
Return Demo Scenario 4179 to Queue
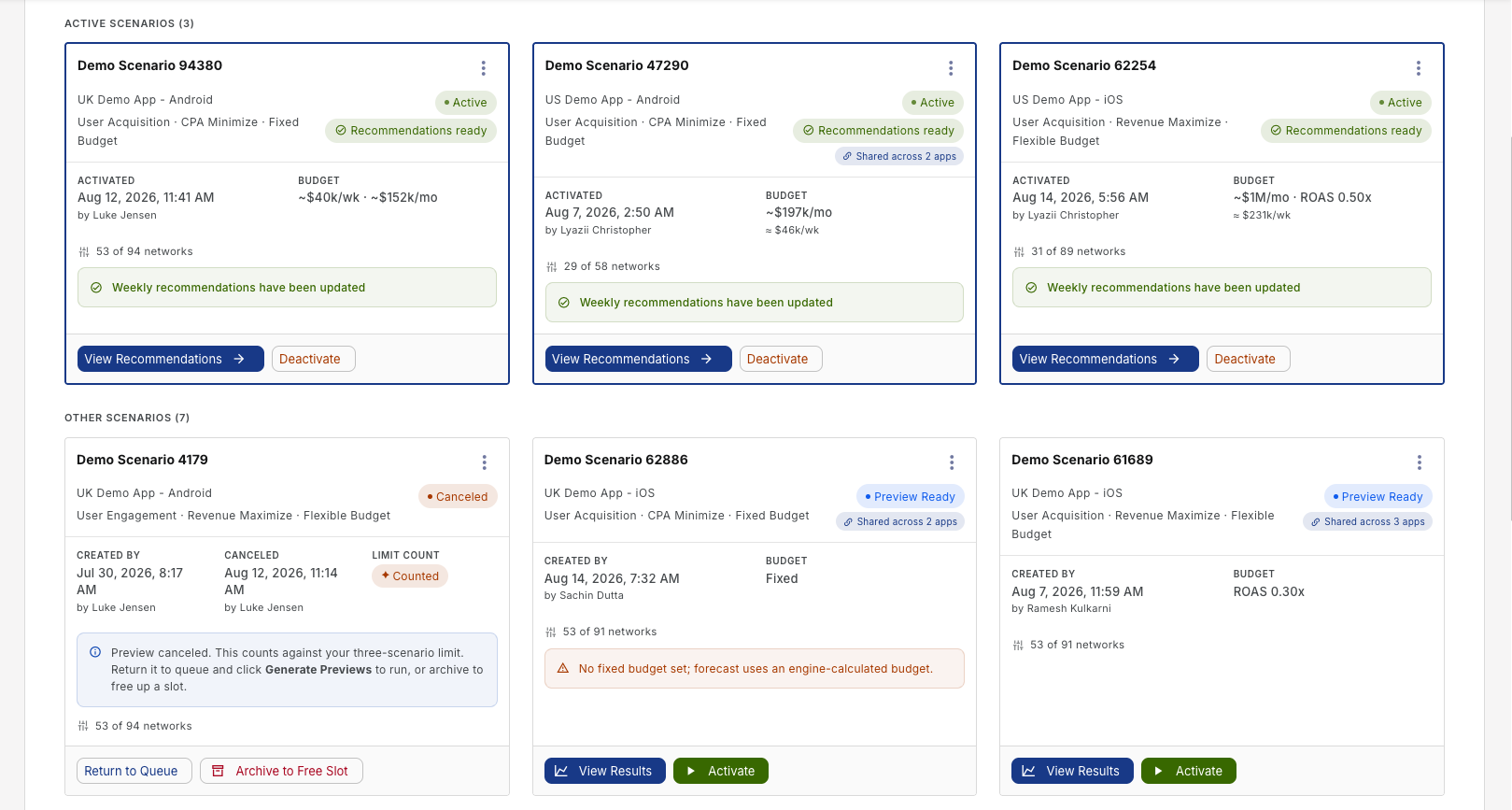click(x=134, y=771)
